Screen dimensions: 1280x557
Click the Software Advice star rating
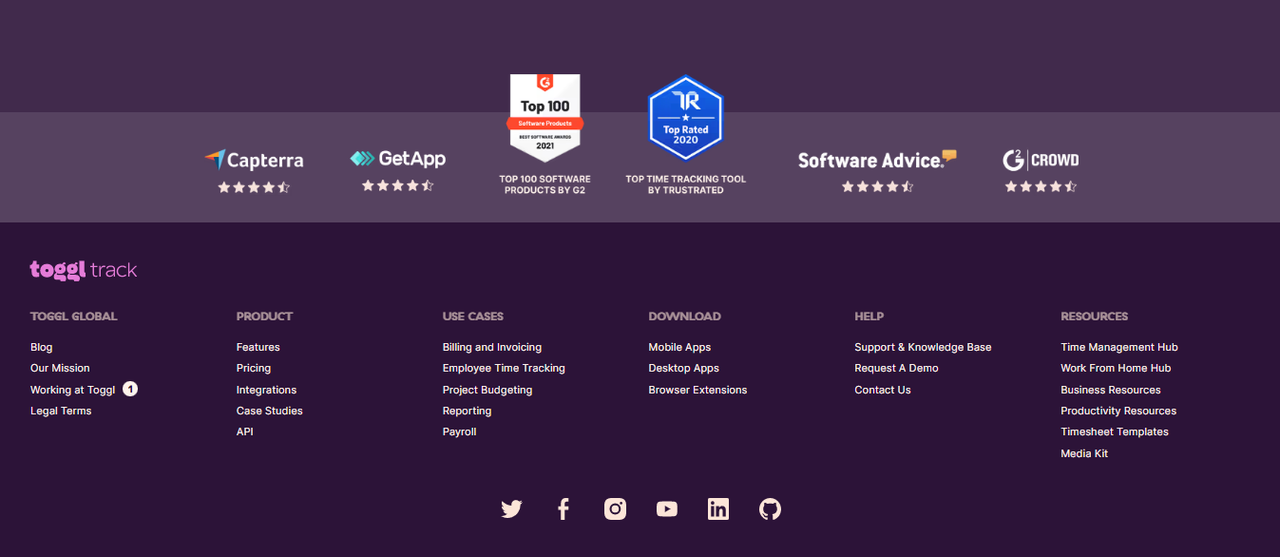coord(878,186)
